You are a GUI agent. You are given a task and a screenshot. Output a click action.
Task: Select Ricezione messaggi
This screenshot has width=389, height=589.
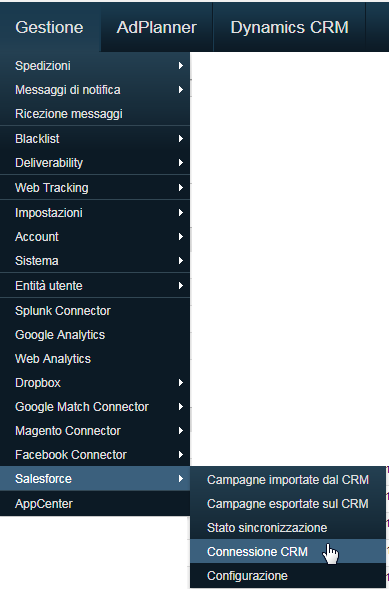tap(95, 114)
